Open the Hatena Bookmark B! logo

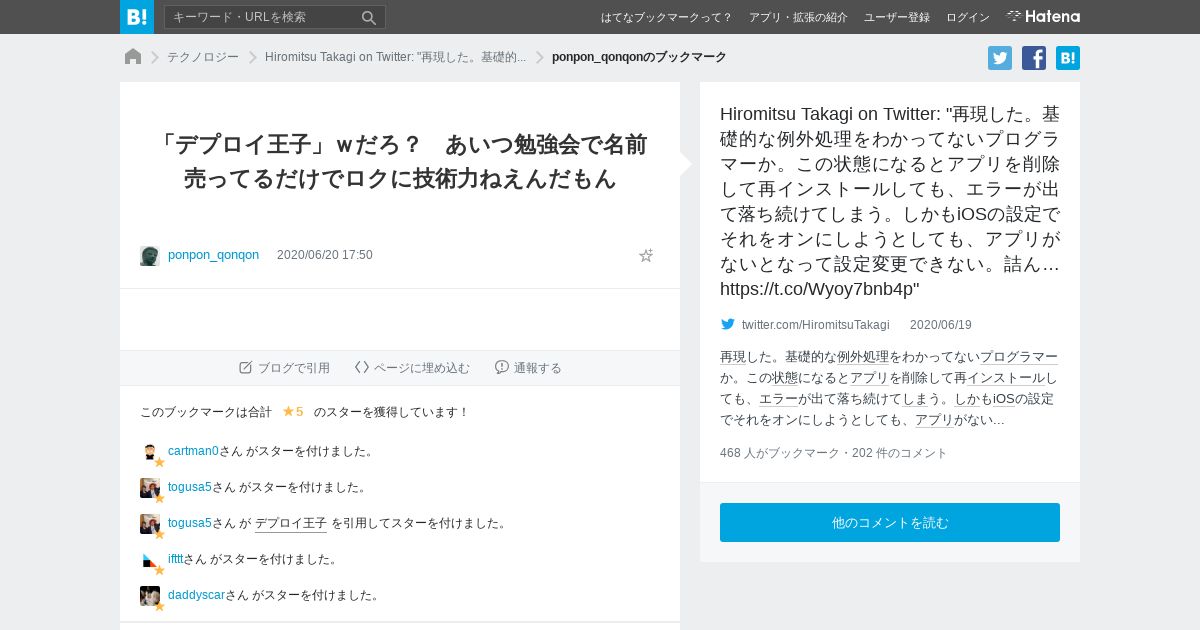point(137,17)
